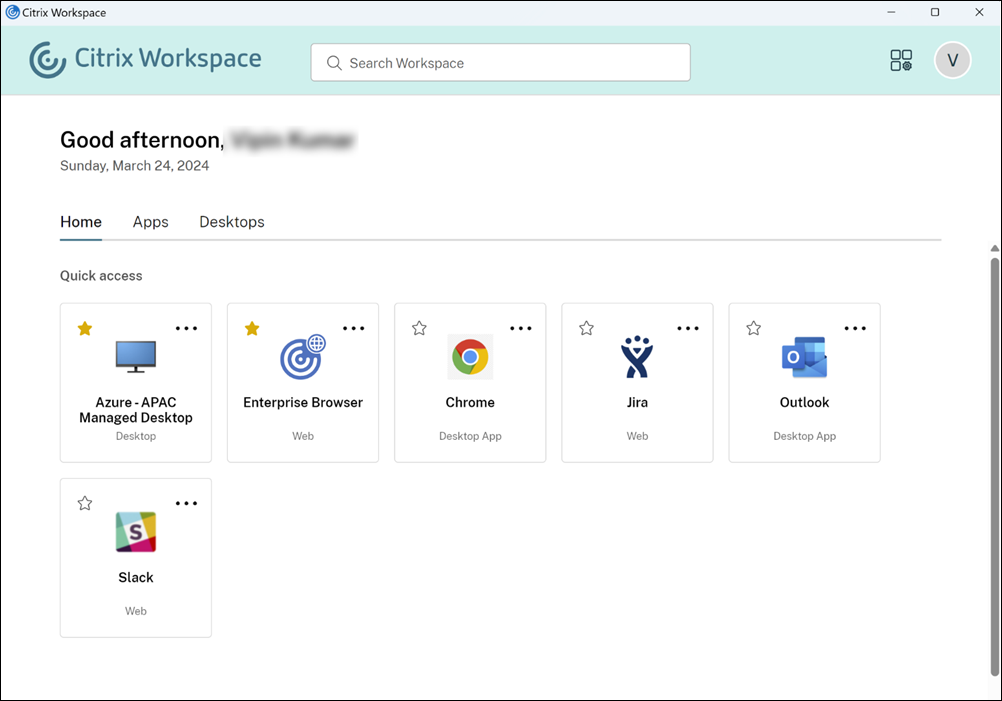Viewport: 1002px width, 701px height.
Task: Open the Chrome desktop app icon
Action: point(470,357)
